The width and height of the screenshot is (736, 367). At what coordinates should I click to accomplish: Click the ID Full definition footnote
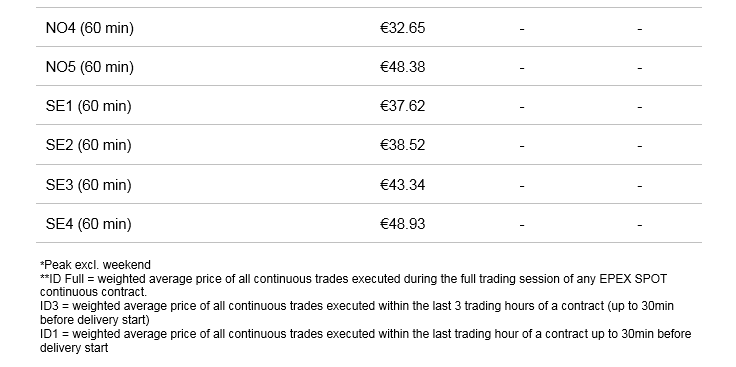coord(353,285)
